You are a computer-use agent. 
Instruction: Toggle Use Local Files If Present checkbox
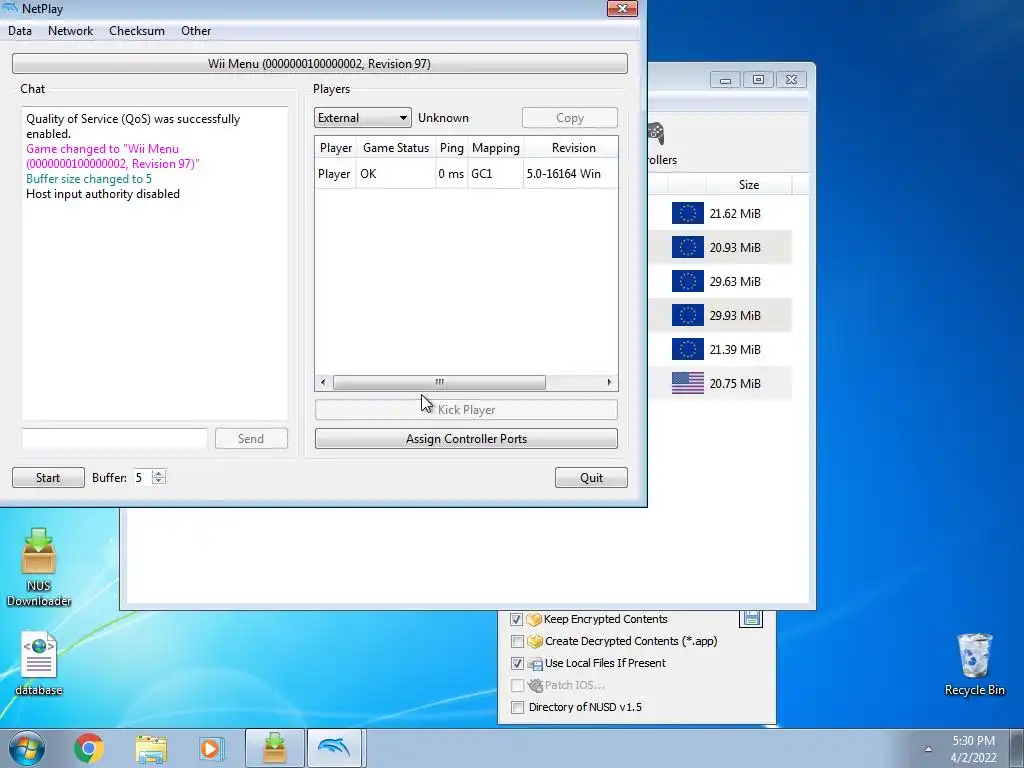point(517,664)
